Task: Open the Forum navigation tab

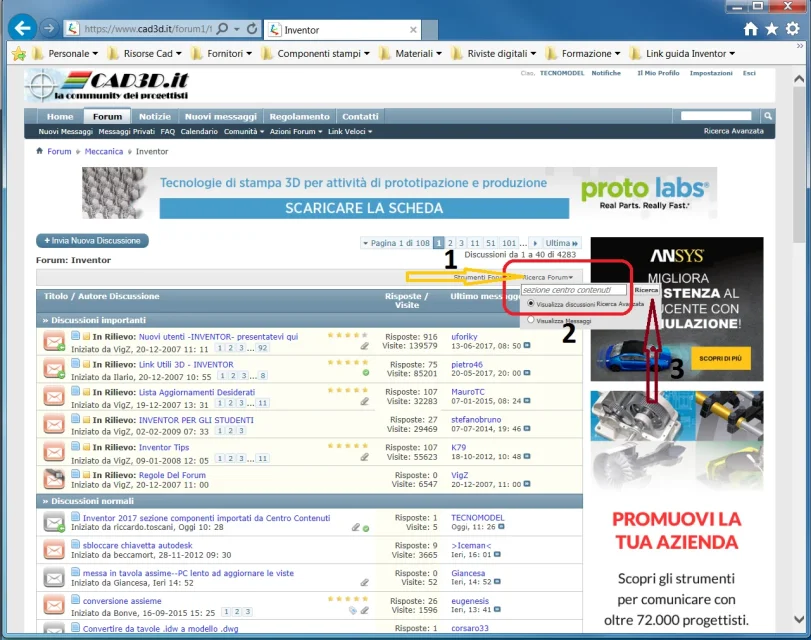Action: 108,116
